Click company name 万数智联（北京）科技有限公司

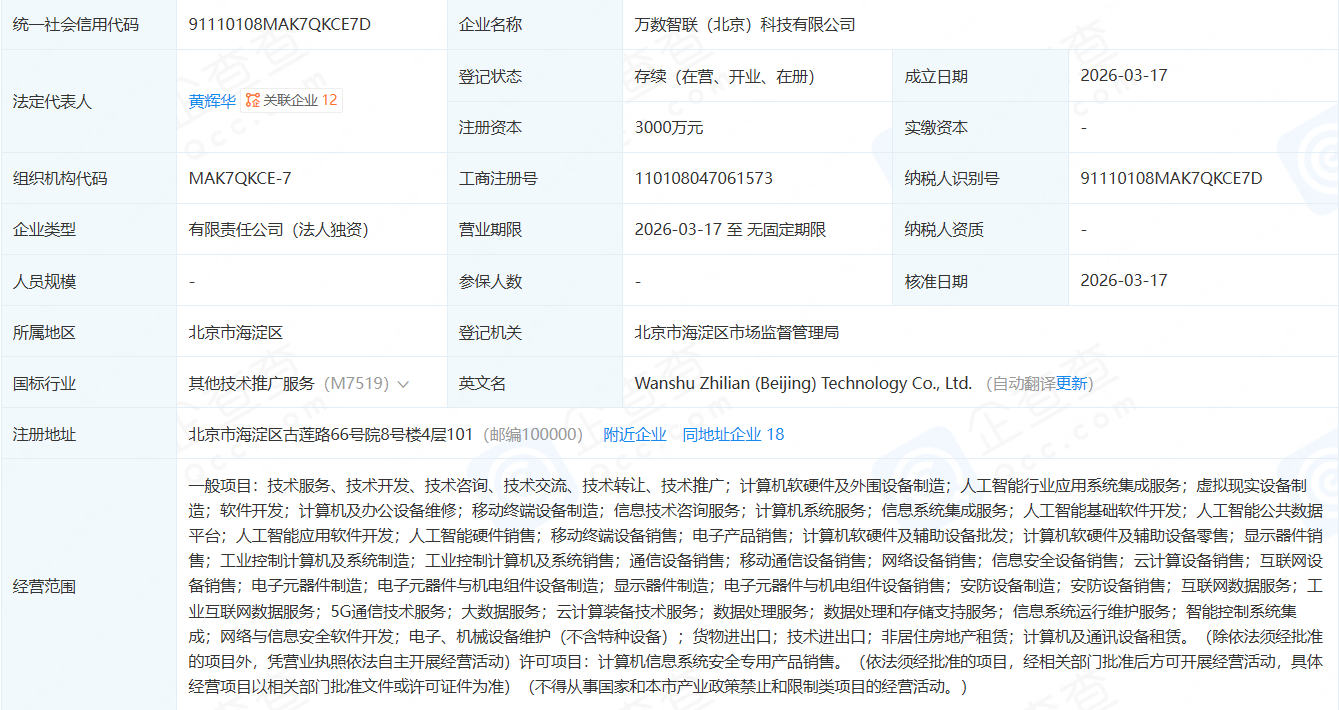pyautogui.click(x=745, y=25)
